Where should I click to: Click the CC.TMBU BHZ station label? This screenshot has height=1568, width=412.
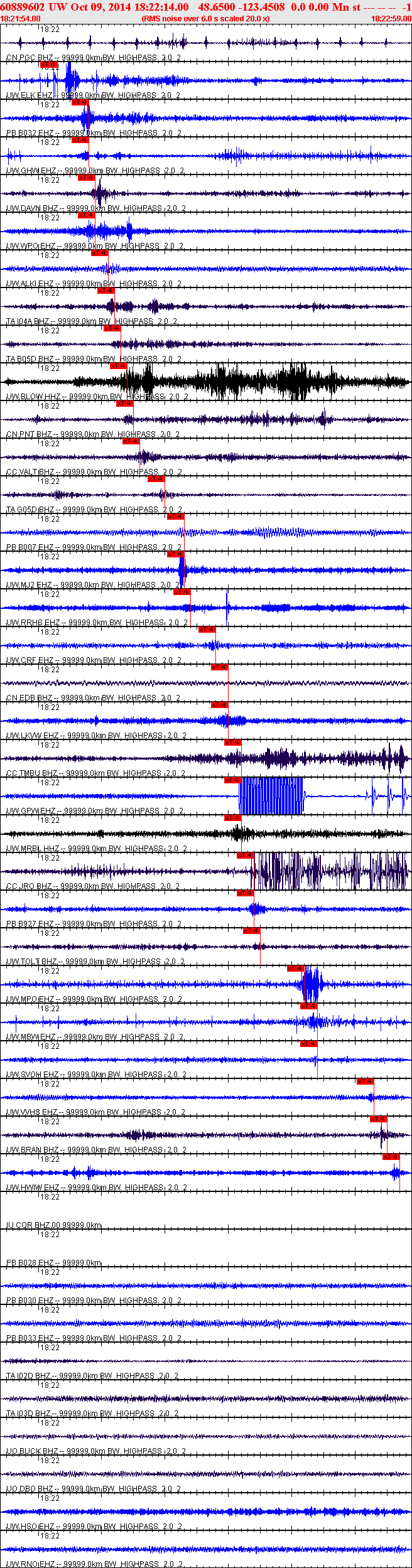click(31, 773)
